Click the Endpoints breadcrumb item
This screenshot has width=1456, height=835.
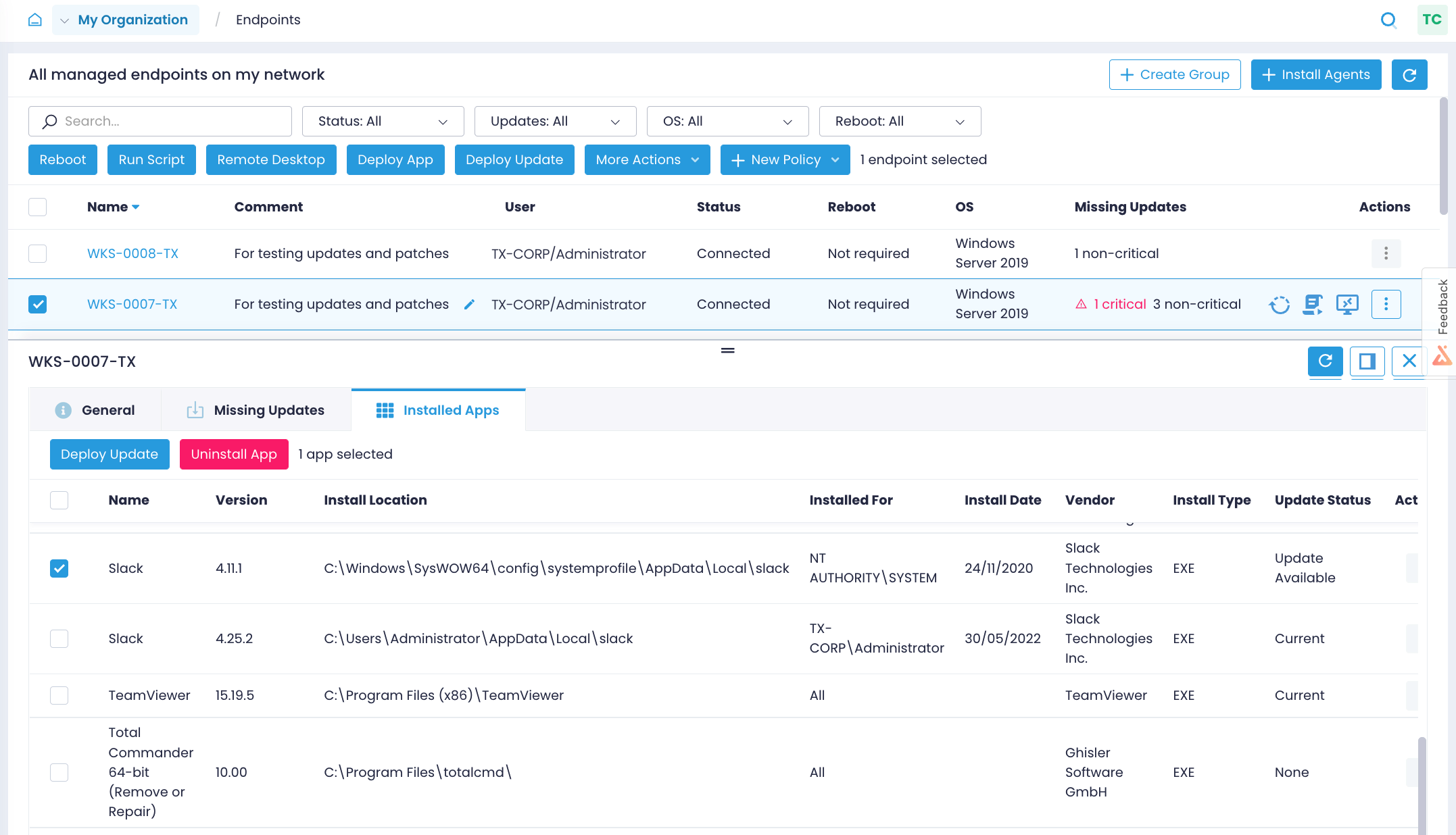[x=268, y=20]
